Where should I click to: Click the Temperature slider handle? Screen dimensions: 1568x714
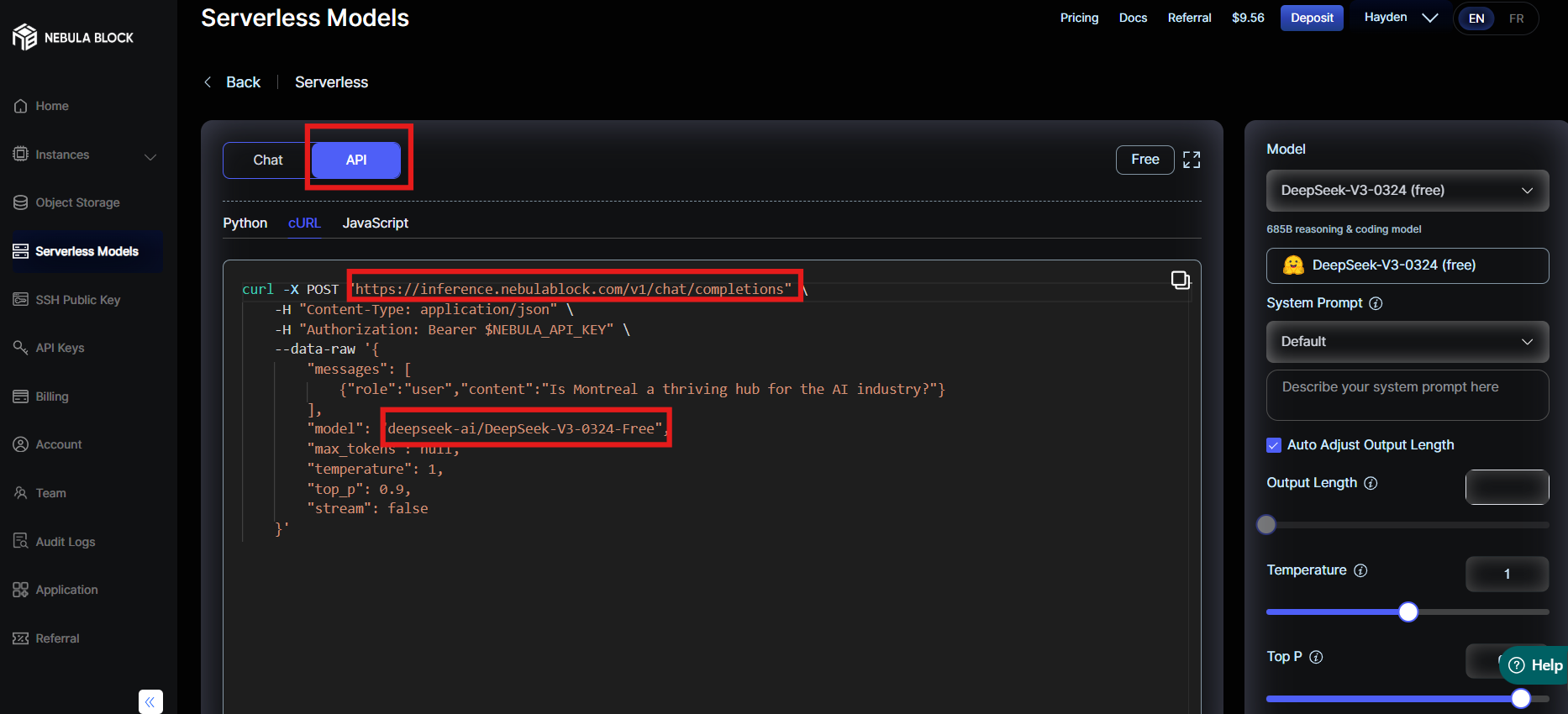coord(1408,612)
